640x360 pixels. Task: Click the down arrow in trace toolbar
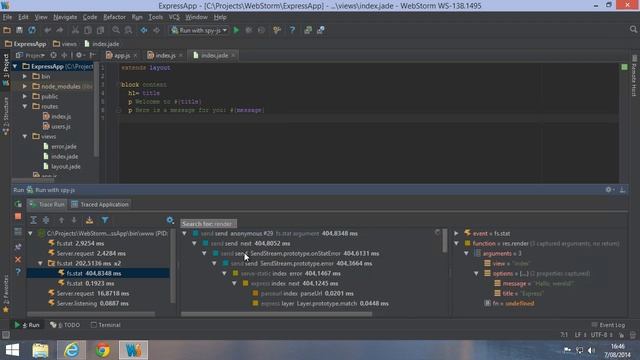pyautogui.click(x=74, y=220)
